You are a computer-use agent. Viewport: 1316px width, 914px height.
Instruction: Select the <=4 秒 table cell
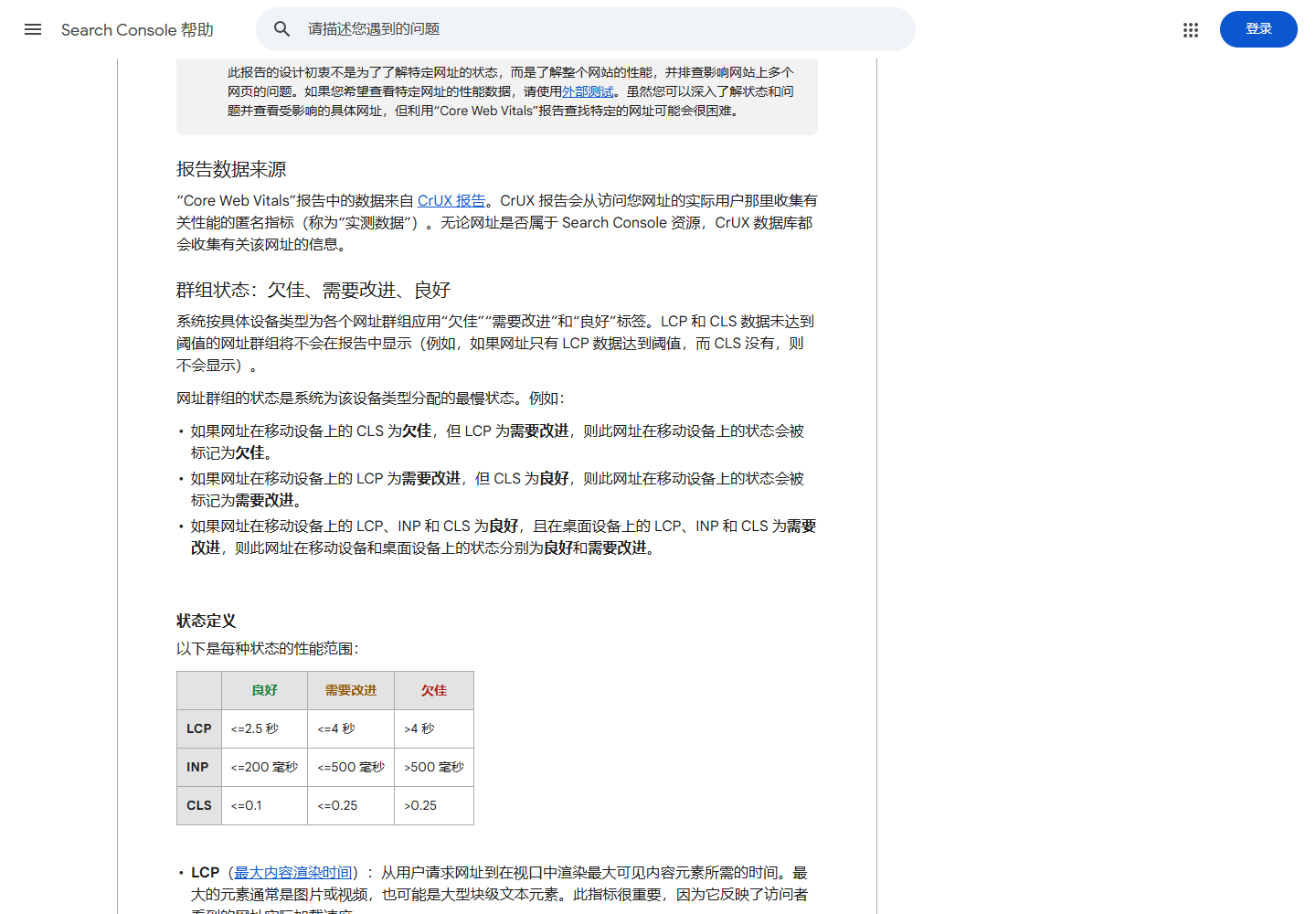click(x=351, y=729)
